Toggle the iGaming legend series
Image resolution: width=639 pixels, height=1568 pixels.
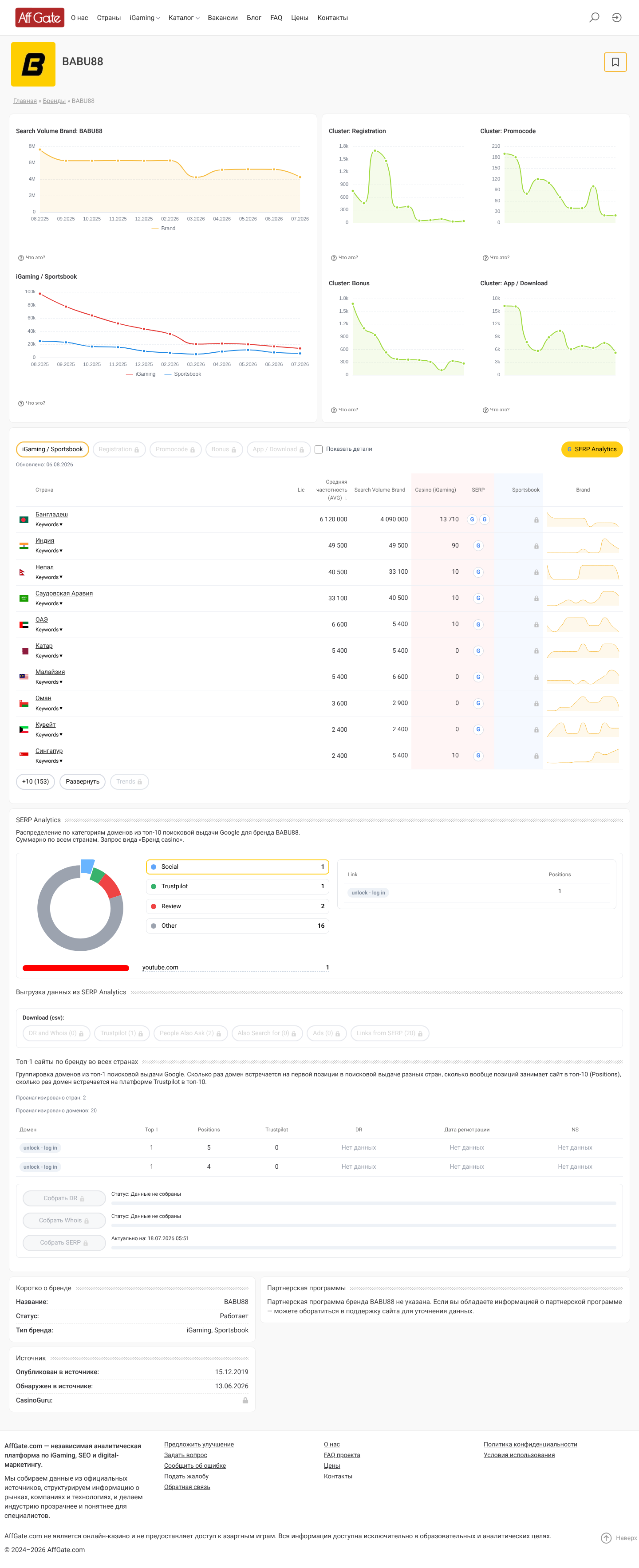141,374
